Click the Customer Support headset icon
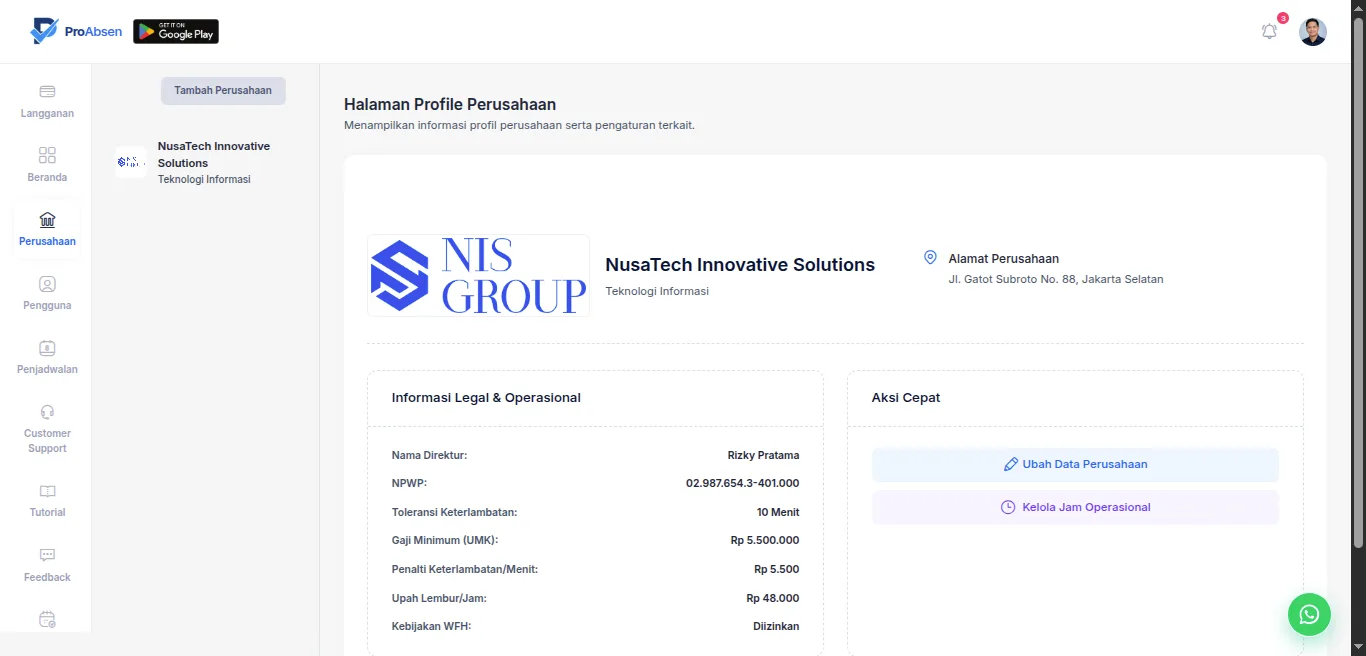The height and width of the screenshot is (656, 1366). [x=47, y=412]
